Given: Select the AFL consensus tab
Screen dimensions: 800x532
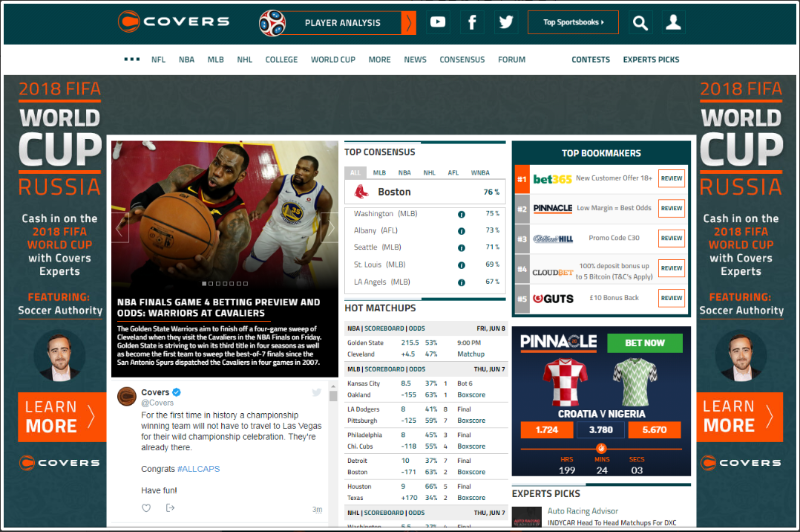Looking at the screenshot, I should 453,172.
